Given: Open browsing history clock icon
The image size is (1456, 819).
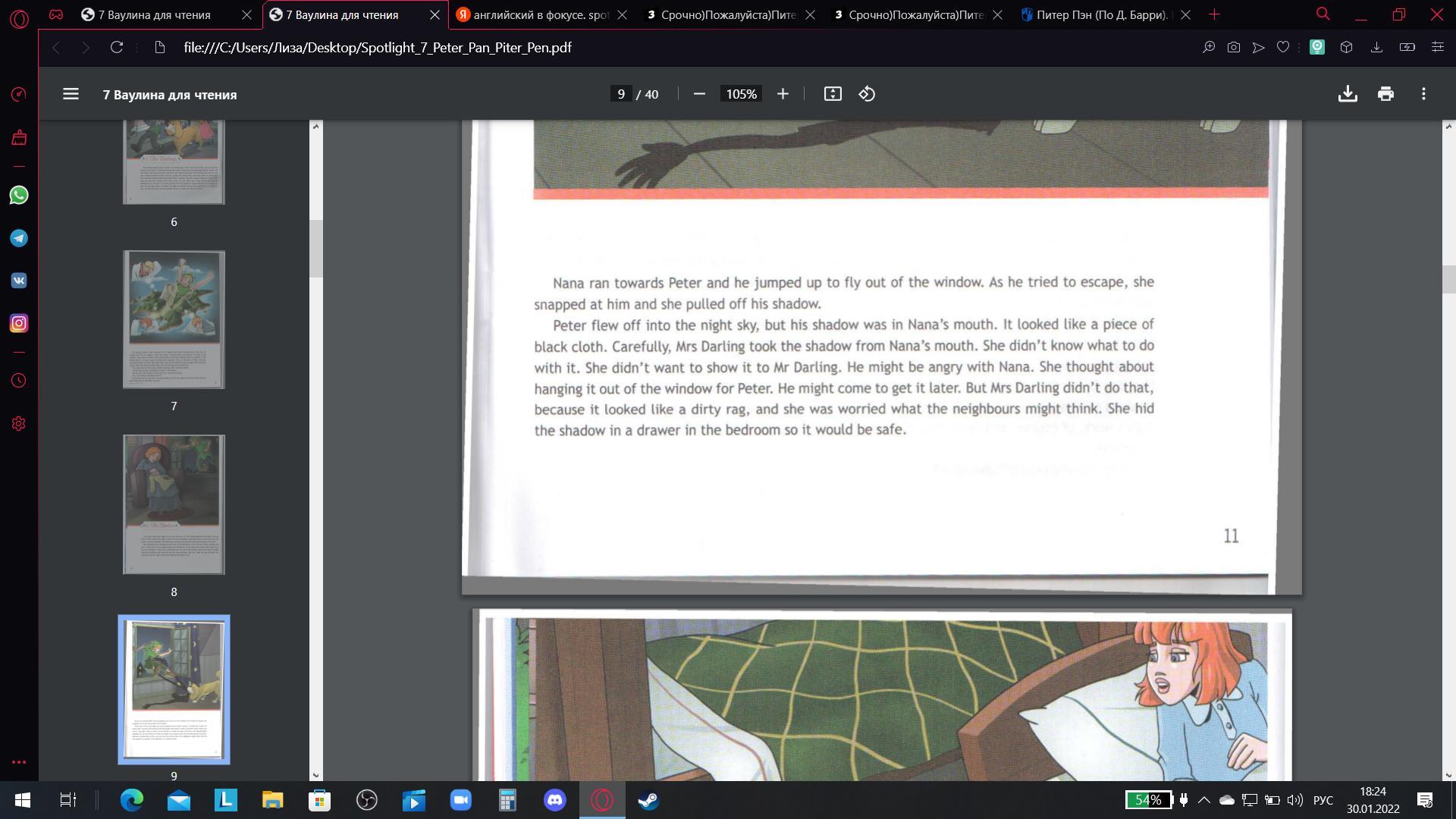Looking at the screenshot, I should click(19, 380).
